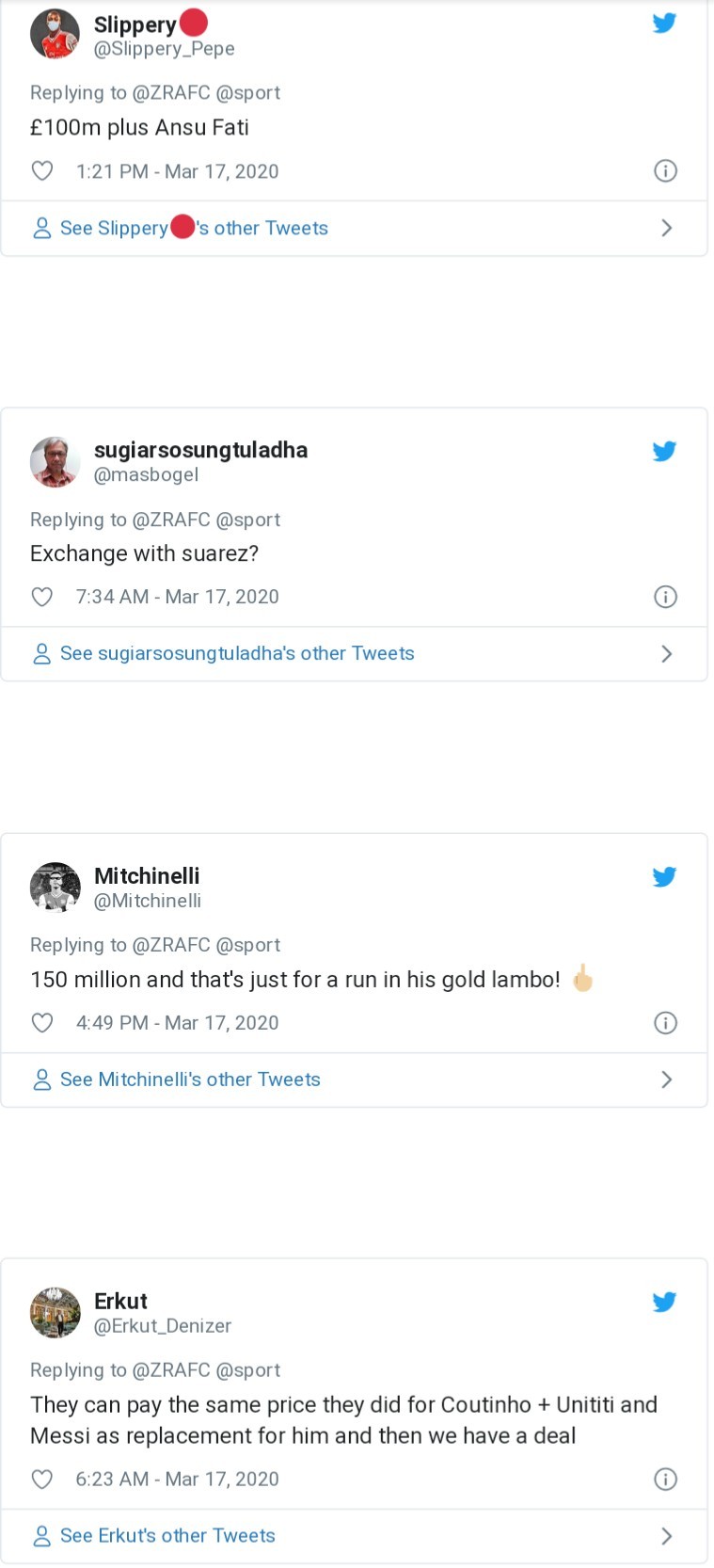Open info icon on Erkut's tweet

tap(665, 1479)
